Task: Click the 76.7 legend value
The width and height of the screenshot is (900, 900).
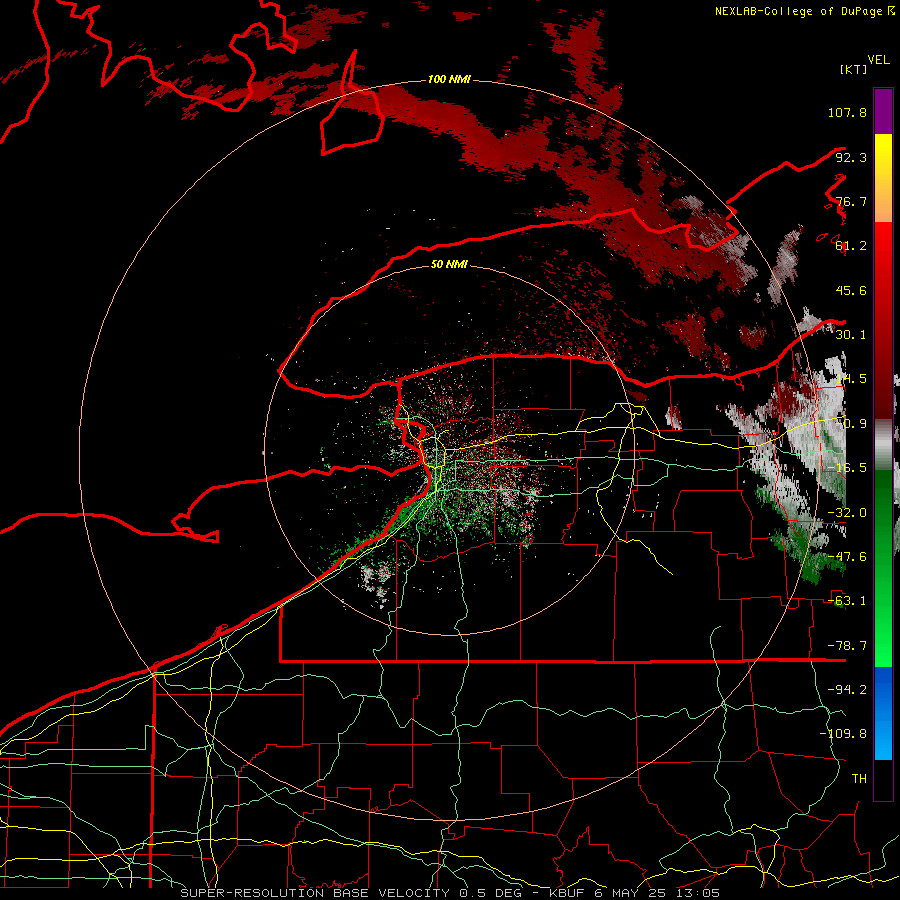Action: pyautogui.click(x=851, y=201)
